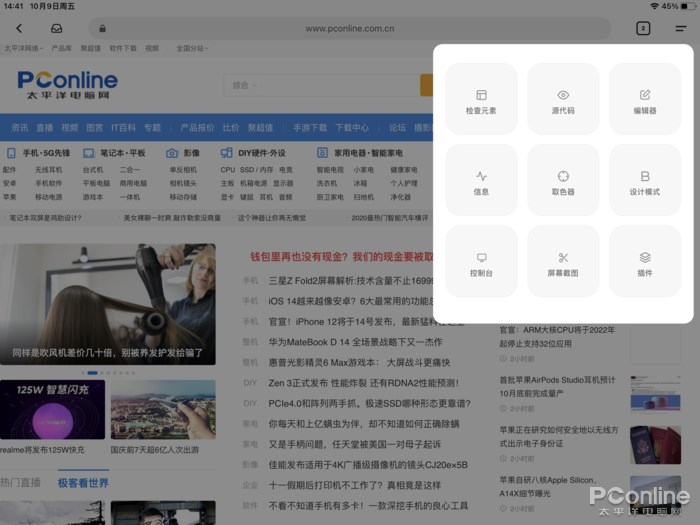The width and height of the screenshot is (700, 525).
Task: Open the 插件 plugins tile
Action: (645, 262)
